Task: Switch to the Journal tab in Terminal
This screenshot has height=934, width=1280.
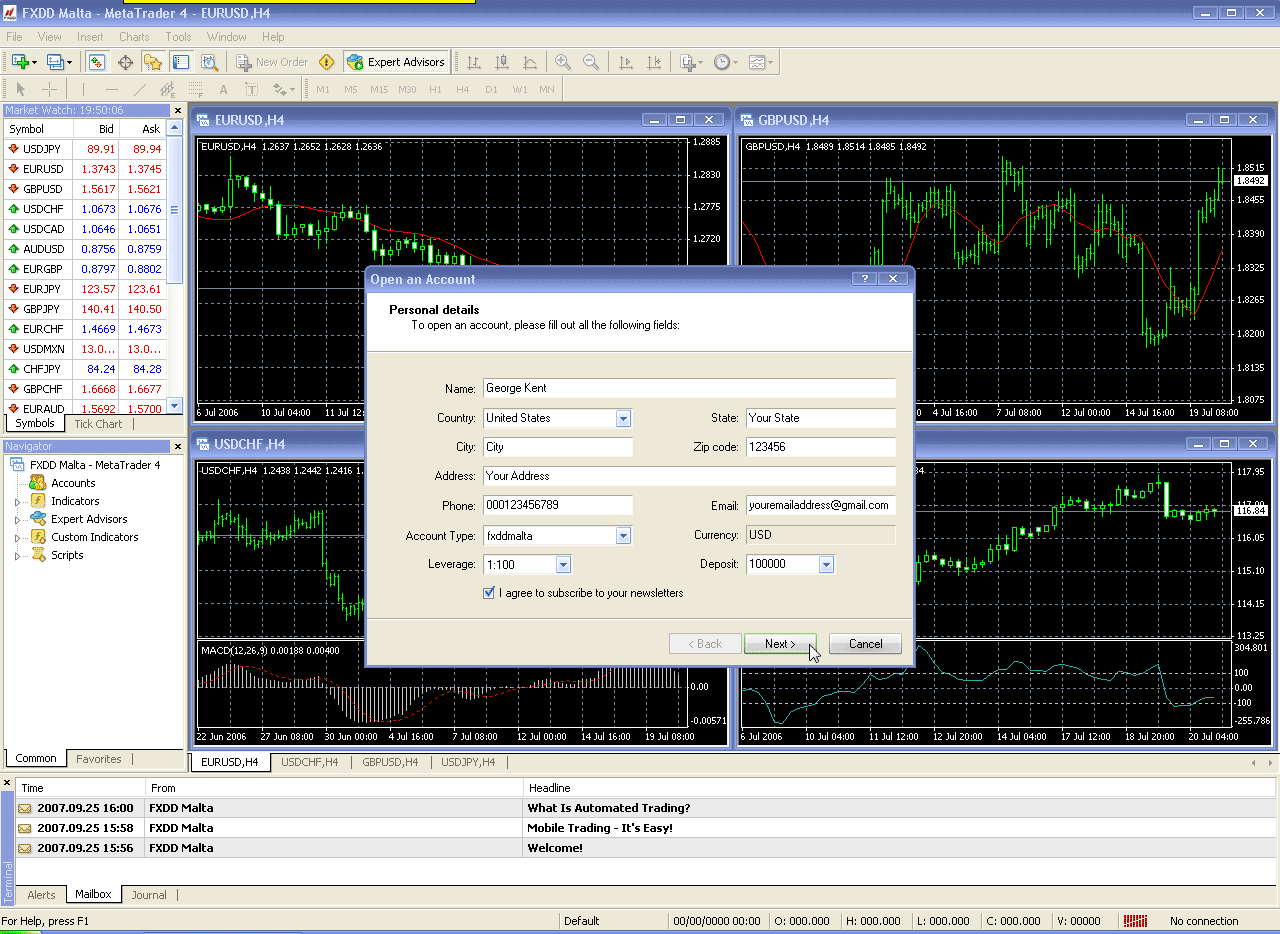Action: 149,895
